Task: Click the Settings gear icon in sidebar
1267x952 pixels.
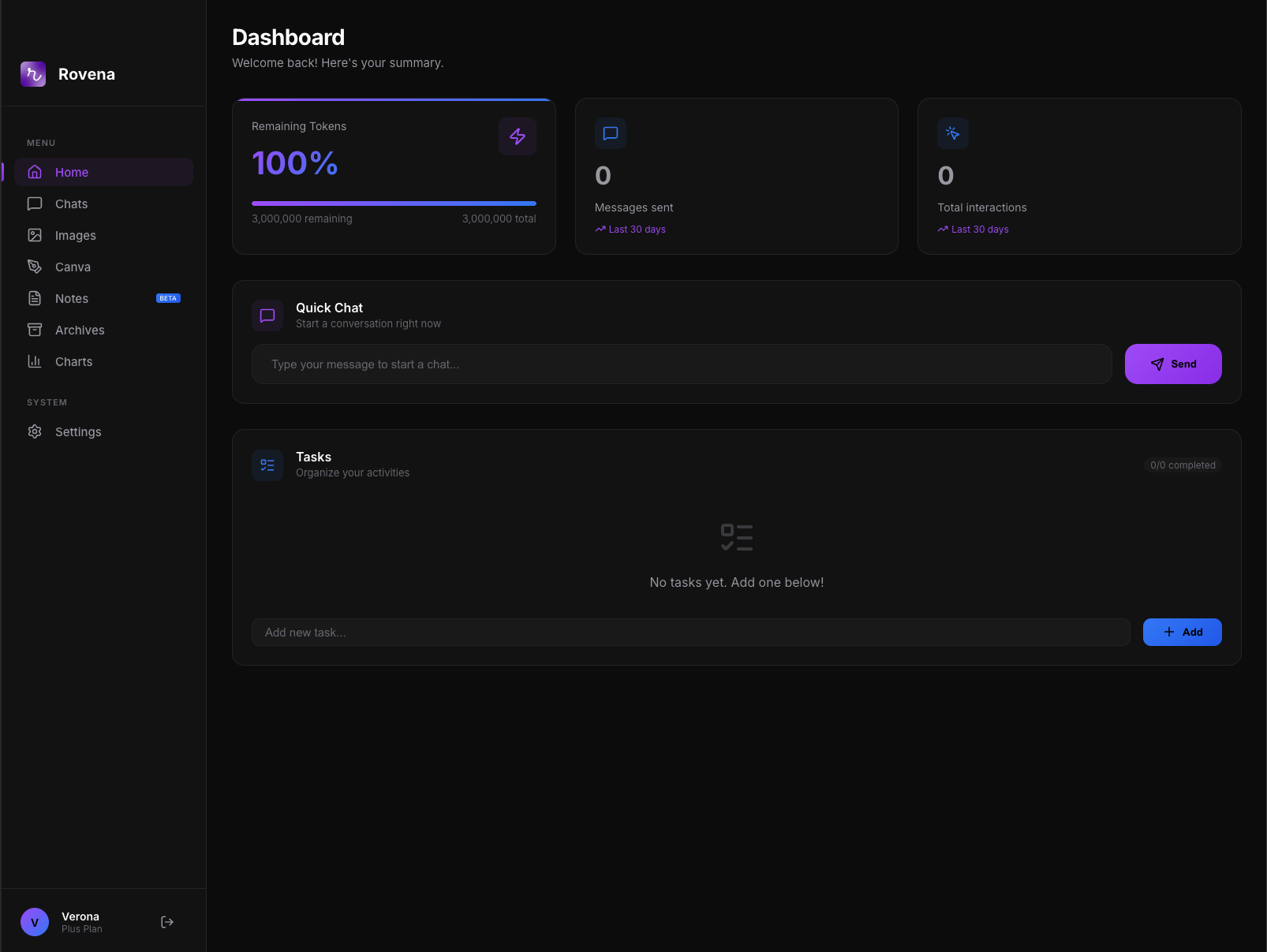Action: tap(35, 431)
